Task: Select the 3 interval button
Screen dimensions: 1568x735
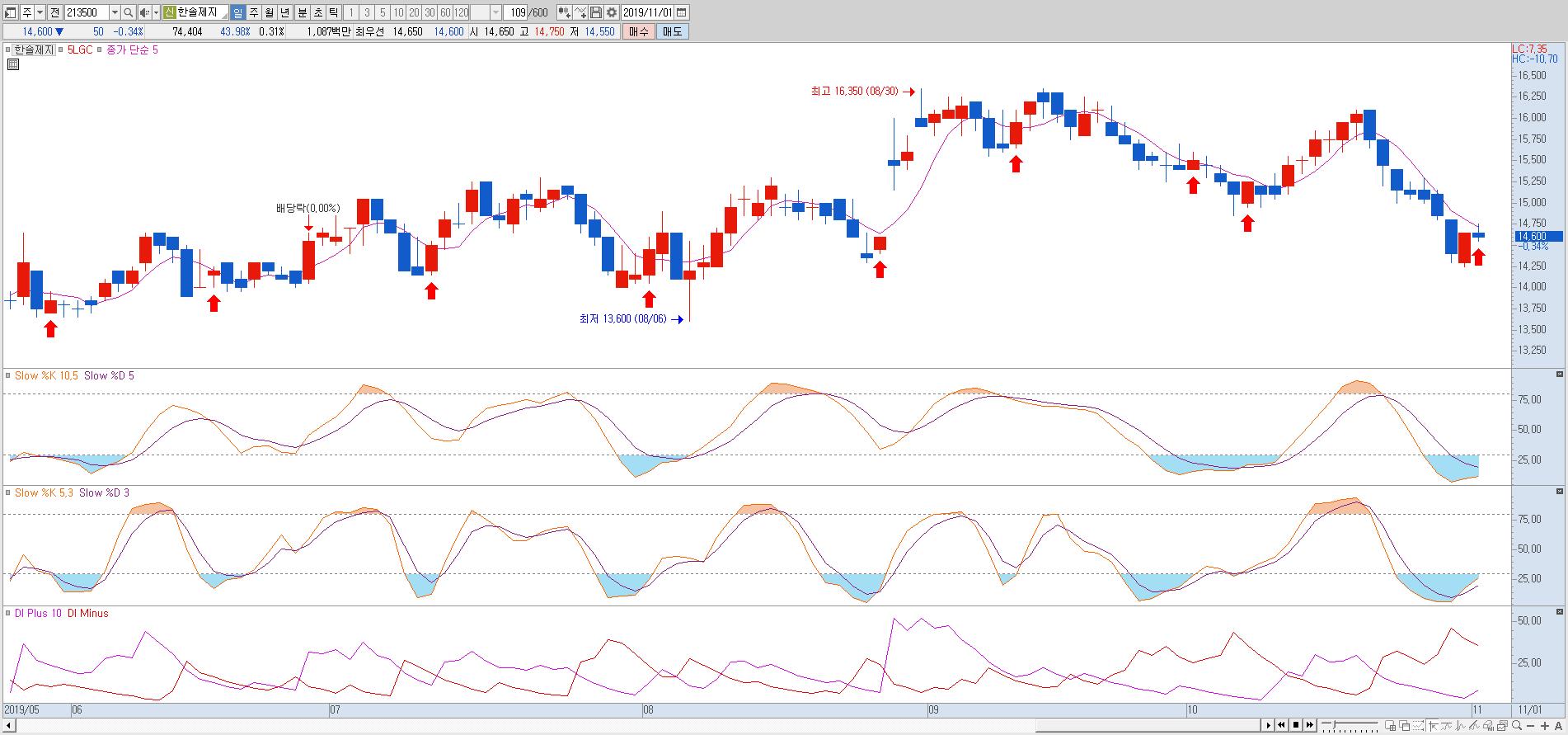Action: point(367,12)
